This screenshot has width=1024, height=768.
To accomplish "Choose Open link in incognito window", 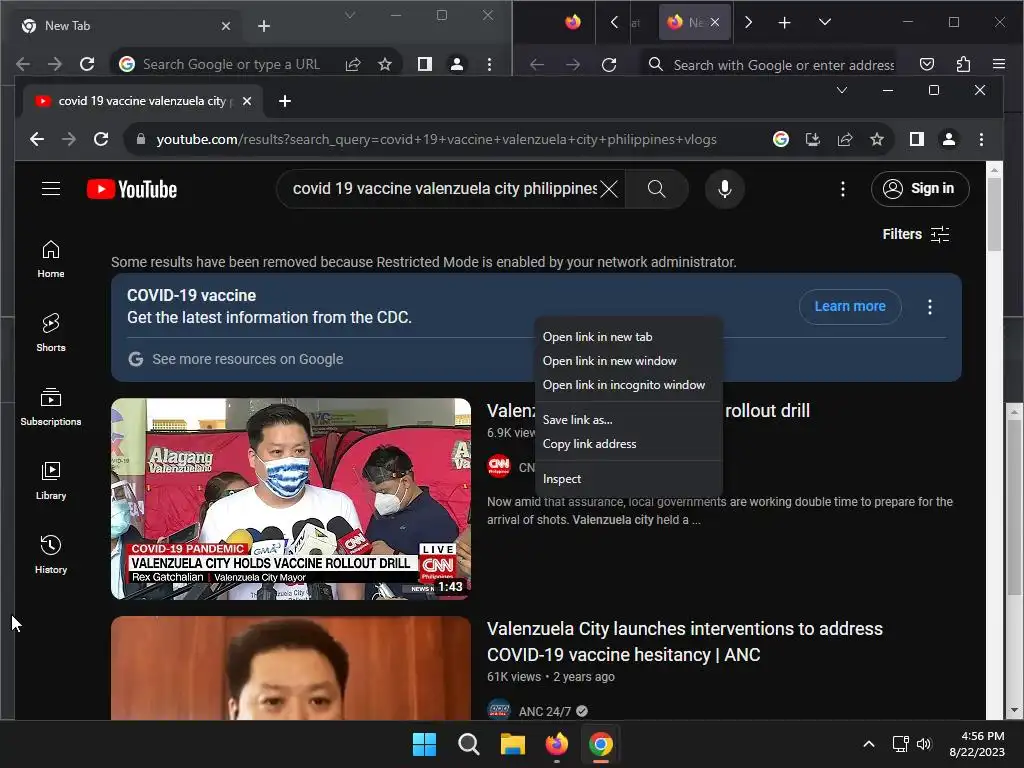I will [x=628, y=385].
